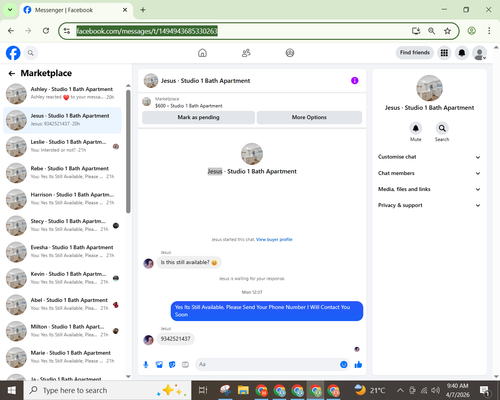Show hidden system tray icons chevron
This screenshot has width=500, height=400.
click(x=400, y=390)
